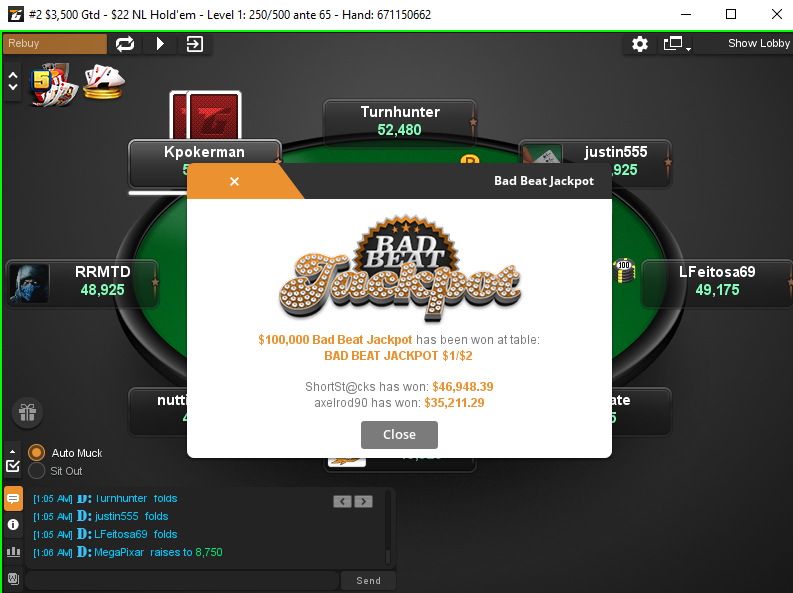This screenshot has height=593, width=793.
Task: Open the gift box icon
Action: click(27, 412)
